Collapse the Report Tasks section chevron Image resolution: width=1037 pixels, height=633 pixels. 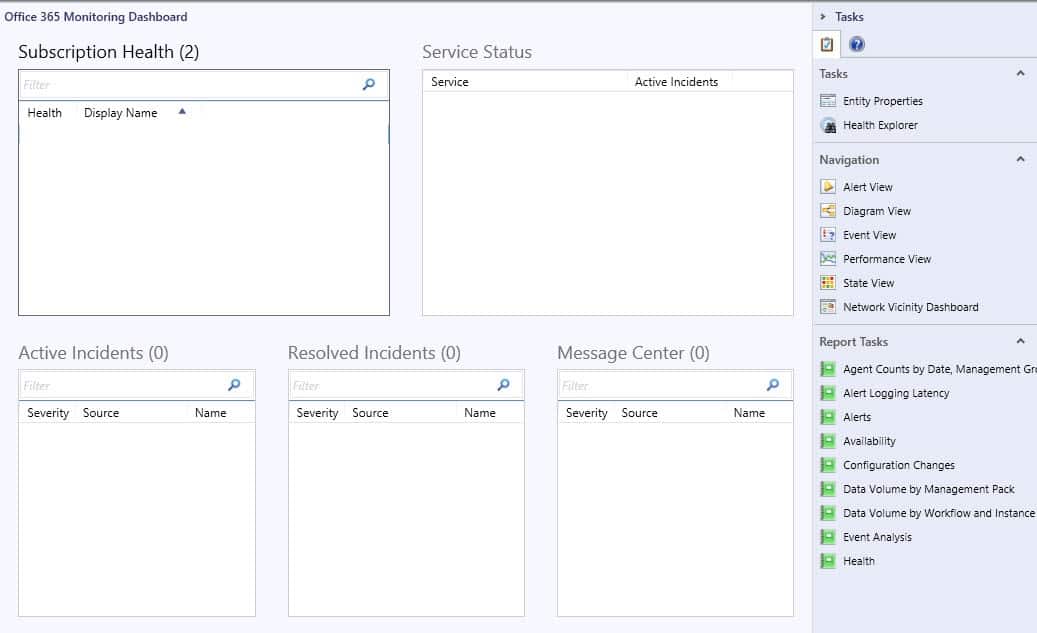[x=1020, y=341]
